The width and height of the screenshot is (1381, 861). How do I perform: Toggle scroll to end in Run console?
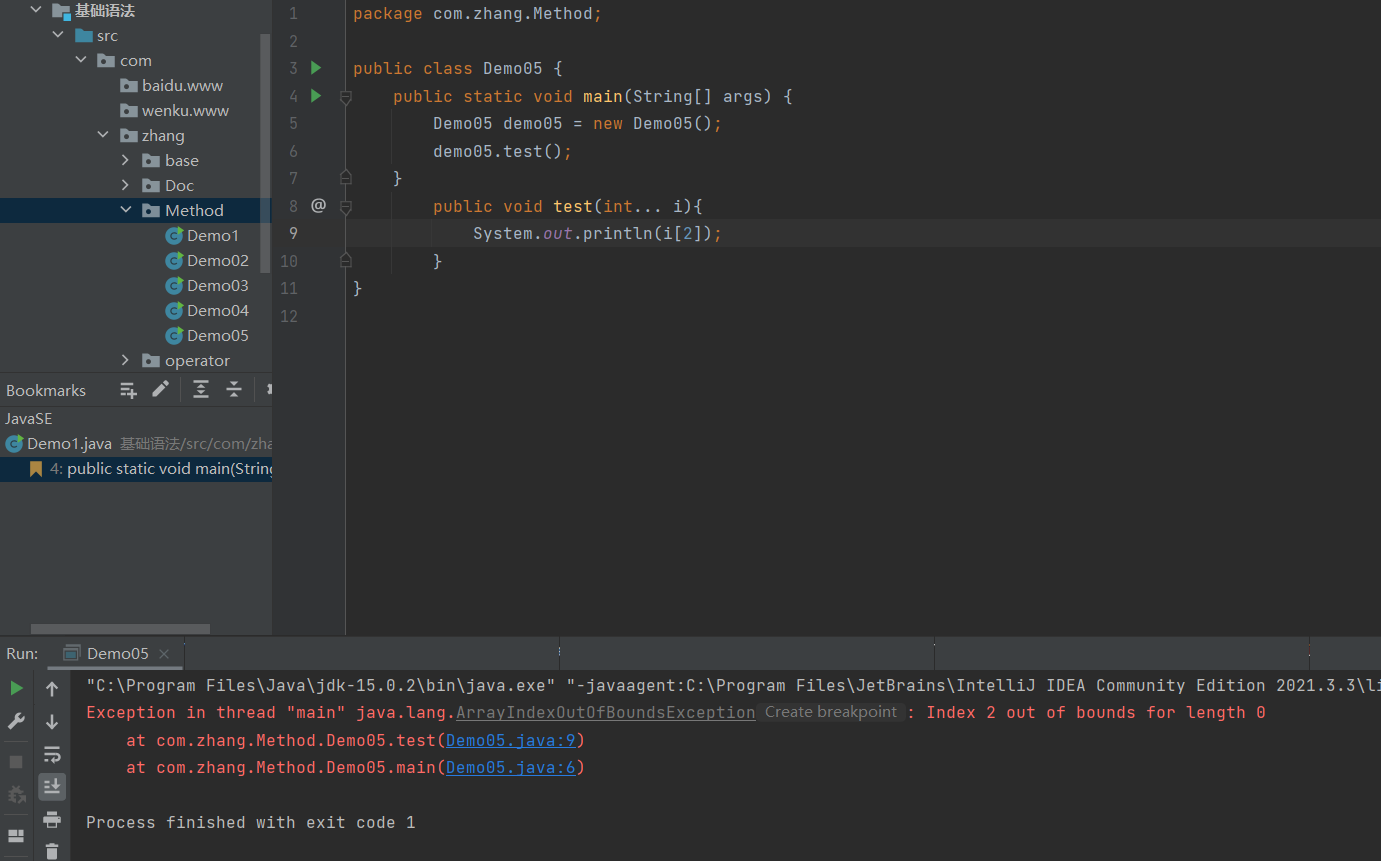(x=52, y=787)
